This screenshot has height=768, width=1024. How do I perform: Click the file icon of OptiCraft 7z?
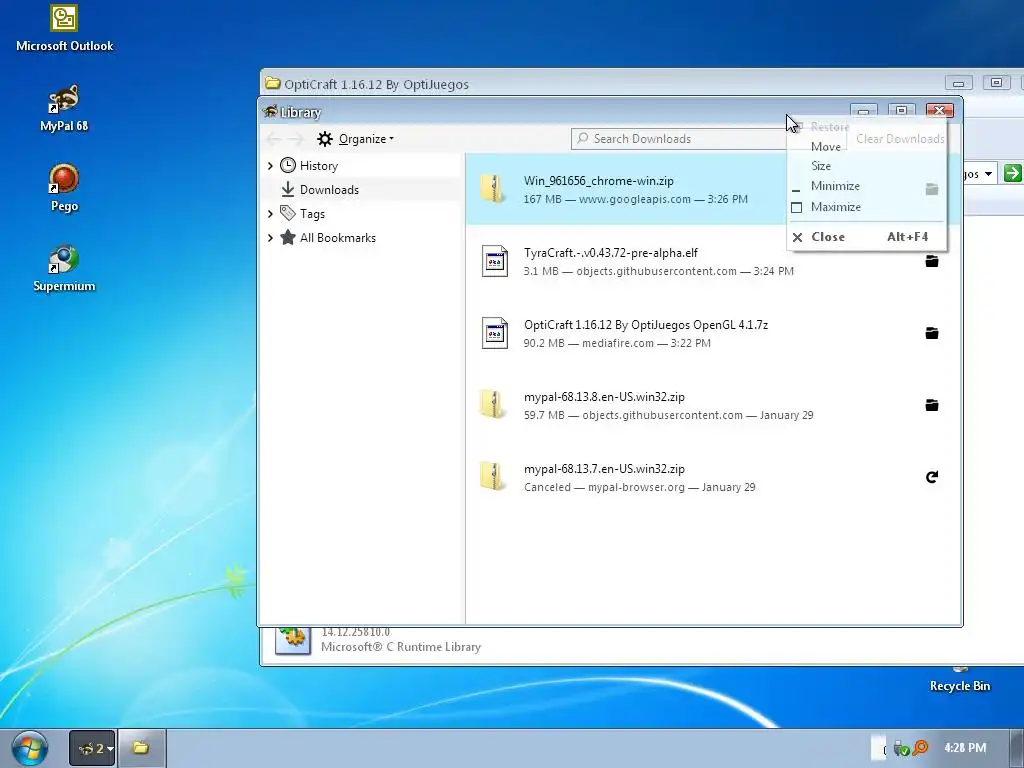[494, 333]
